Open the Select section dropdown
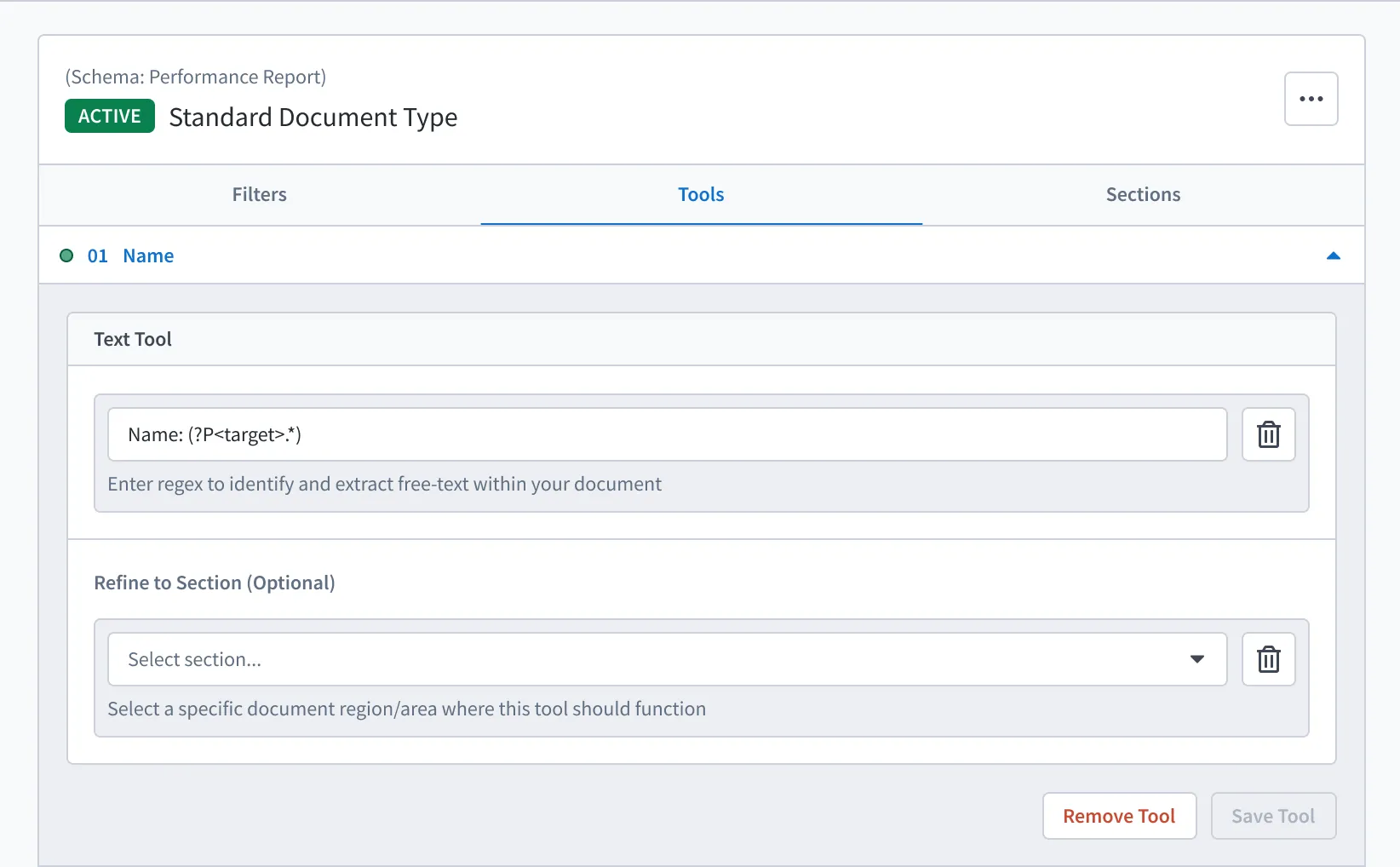Image resolution: width=1400 pixels, height=867 pixels. click(x=667, y=659)
